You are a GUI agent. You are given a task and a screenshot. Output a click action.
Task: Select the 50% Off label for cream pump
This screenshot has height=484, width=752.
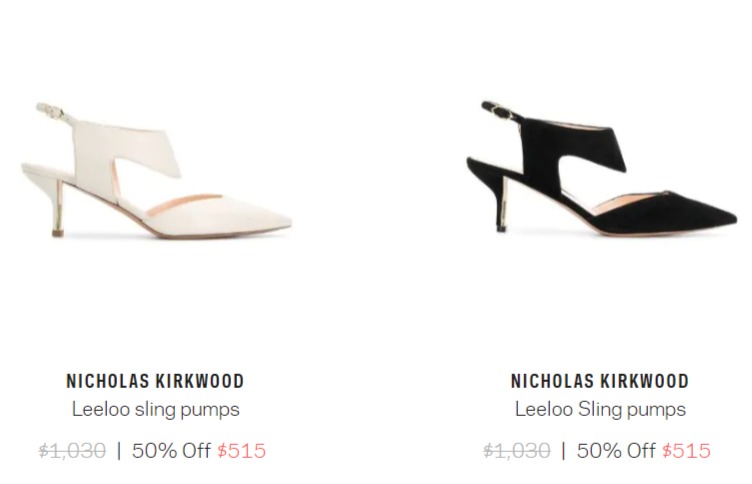click(x=171, y=450)
